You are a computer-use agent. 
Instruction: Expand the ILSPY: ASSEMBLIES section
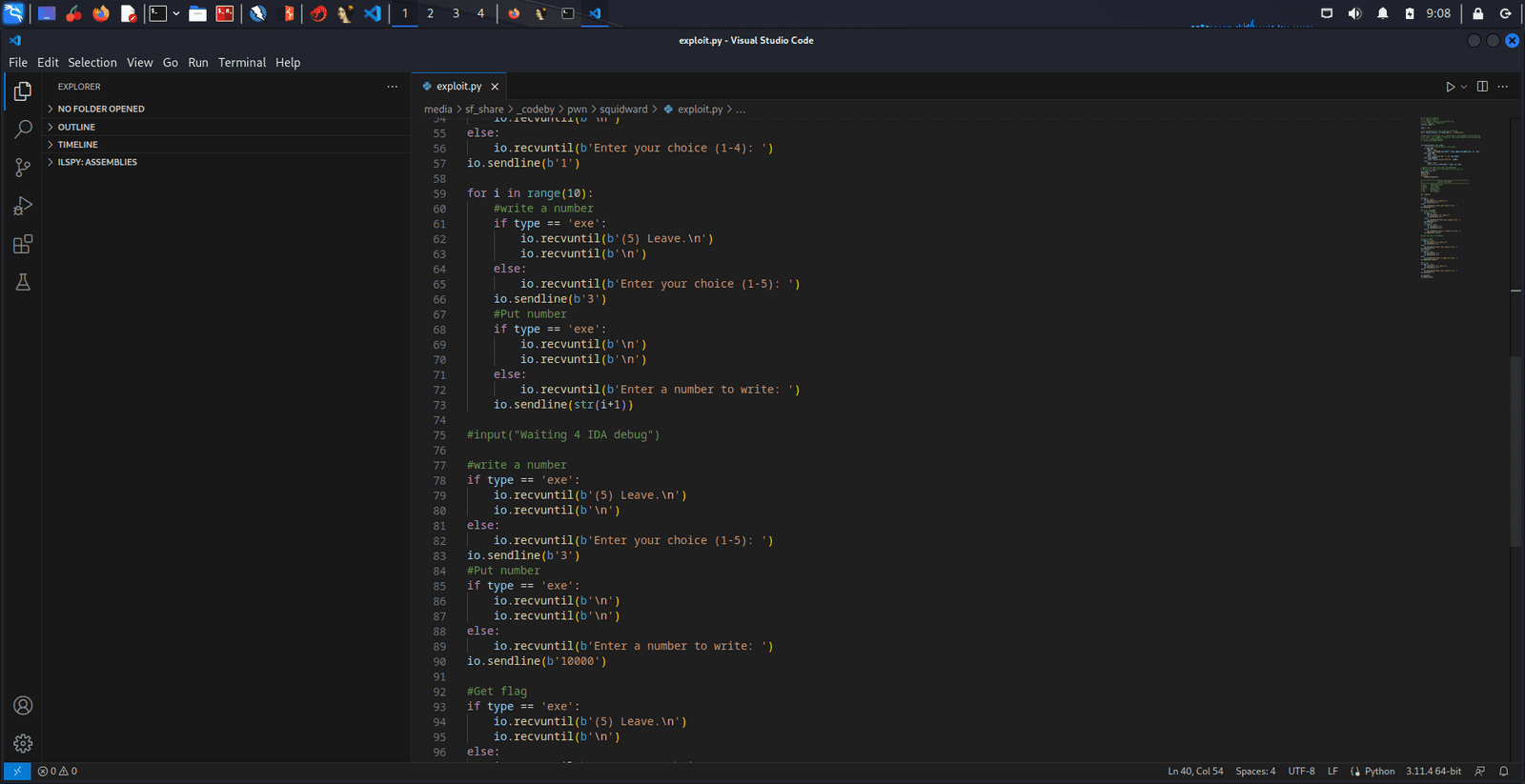(x=226, y=162)
